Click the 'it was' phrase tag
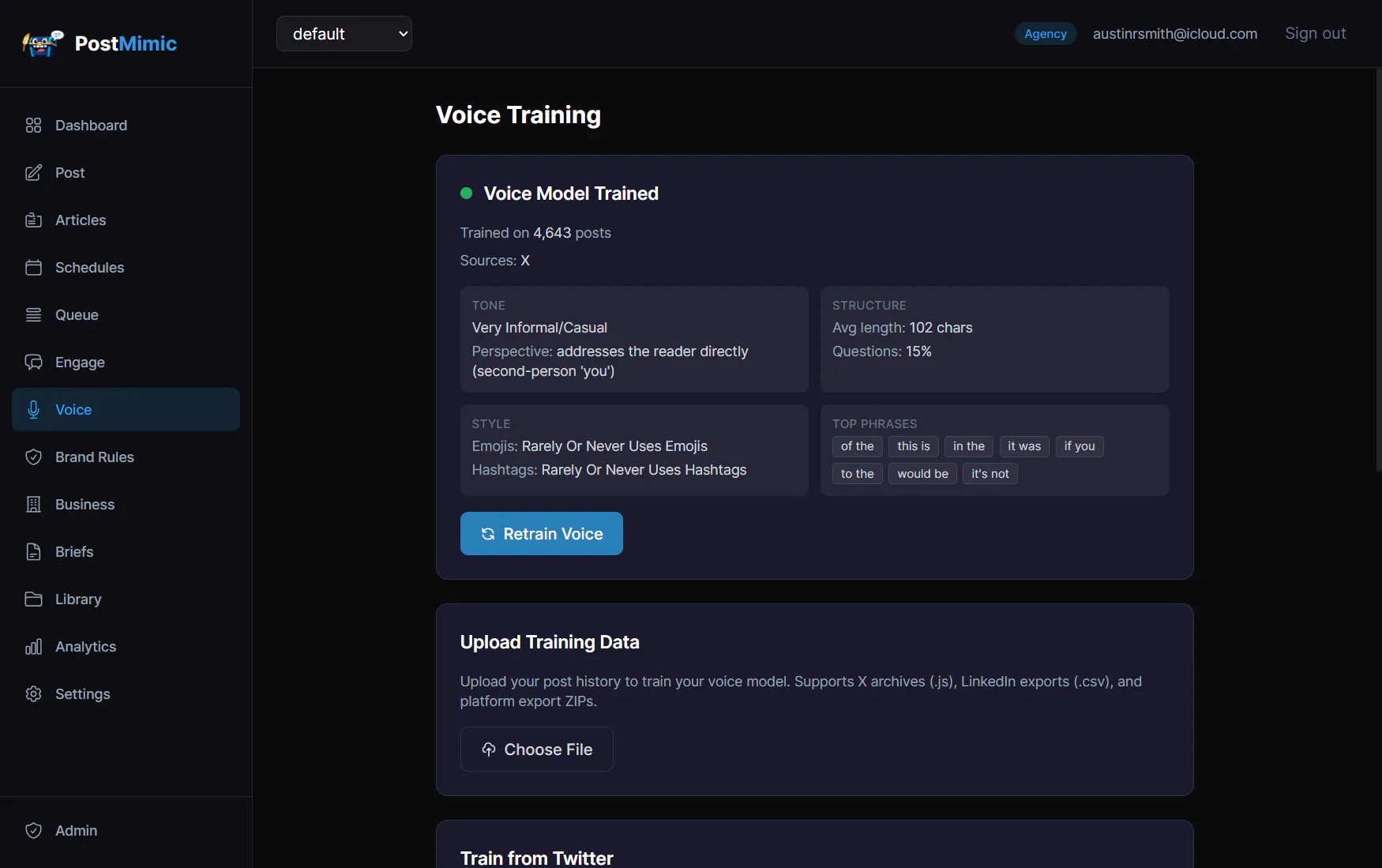 [1024, 446]
